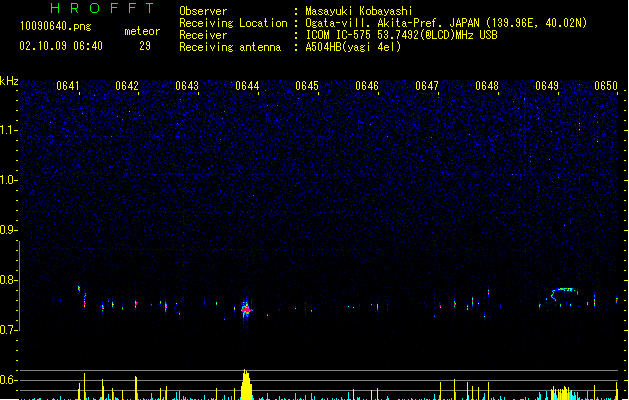
Task: Click the 0.6 kHz axis label
Action: pyautogui.click(x=8, y=380)
